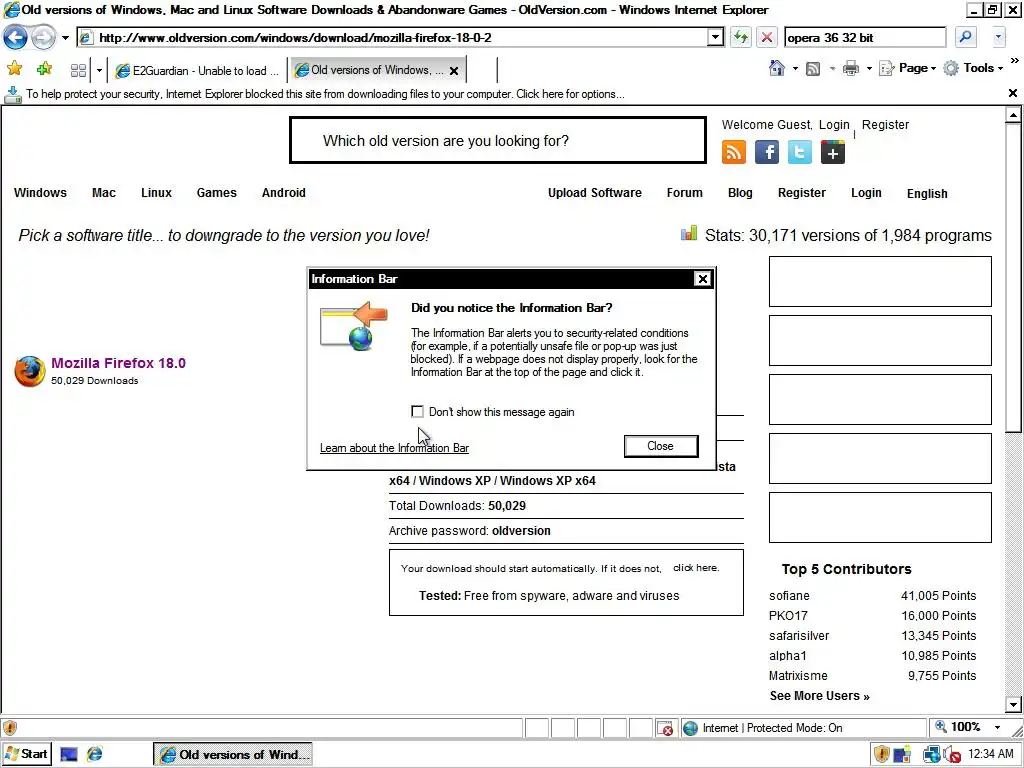Refresh the page with the green arrows icon
Screen dimensions: 1024x768
pos(740,37)
